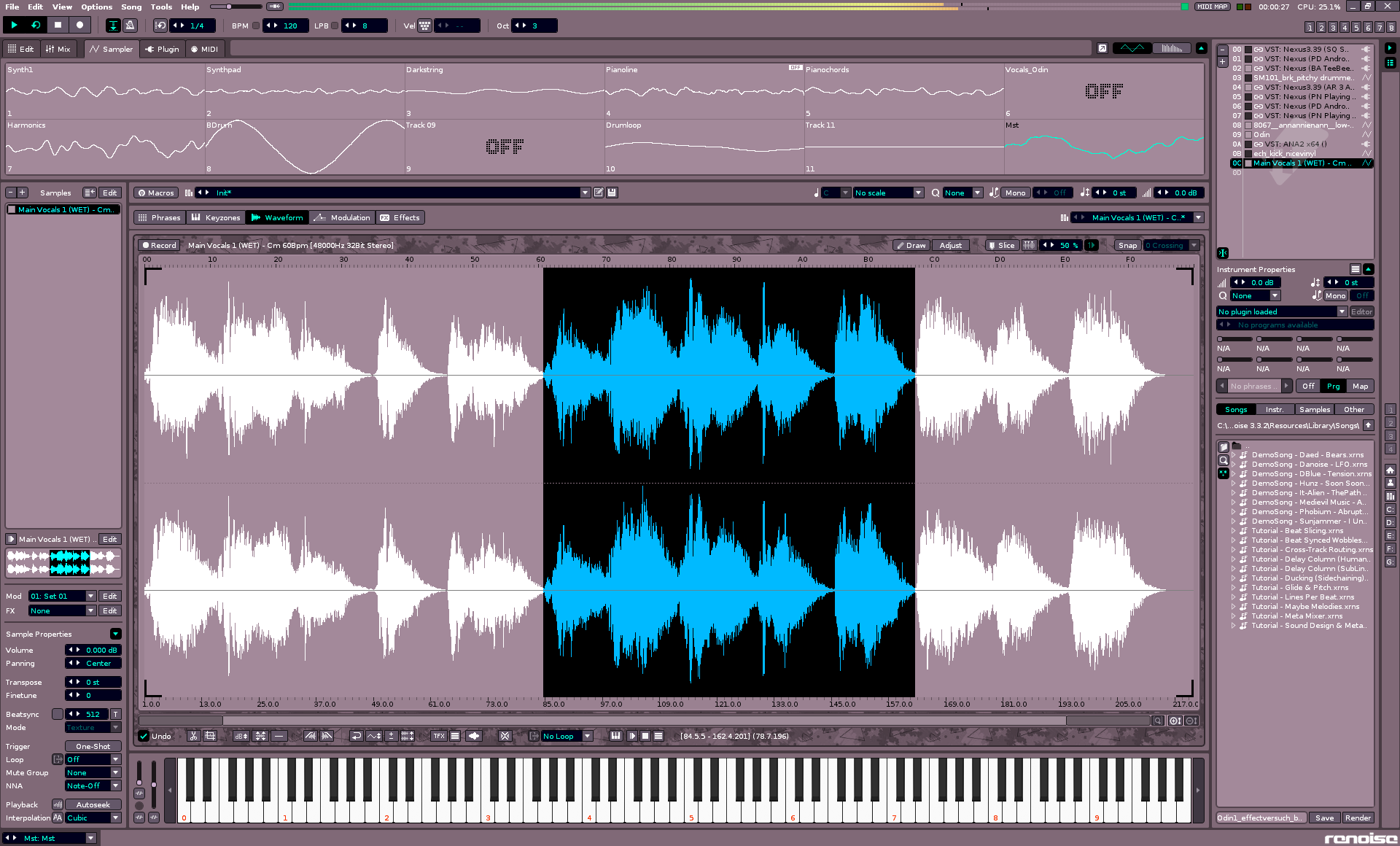
Task: Select 'DemoSong - Daed - Bears.xrns' in browser
Action: tap(1307, 454)
